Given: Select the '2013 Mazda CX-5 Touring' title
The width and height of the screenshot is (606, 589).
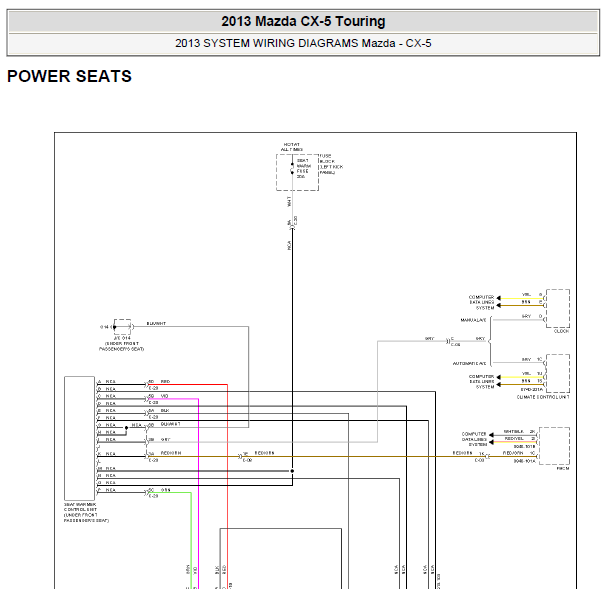Looking at the screenshot, I should [303, 21].
